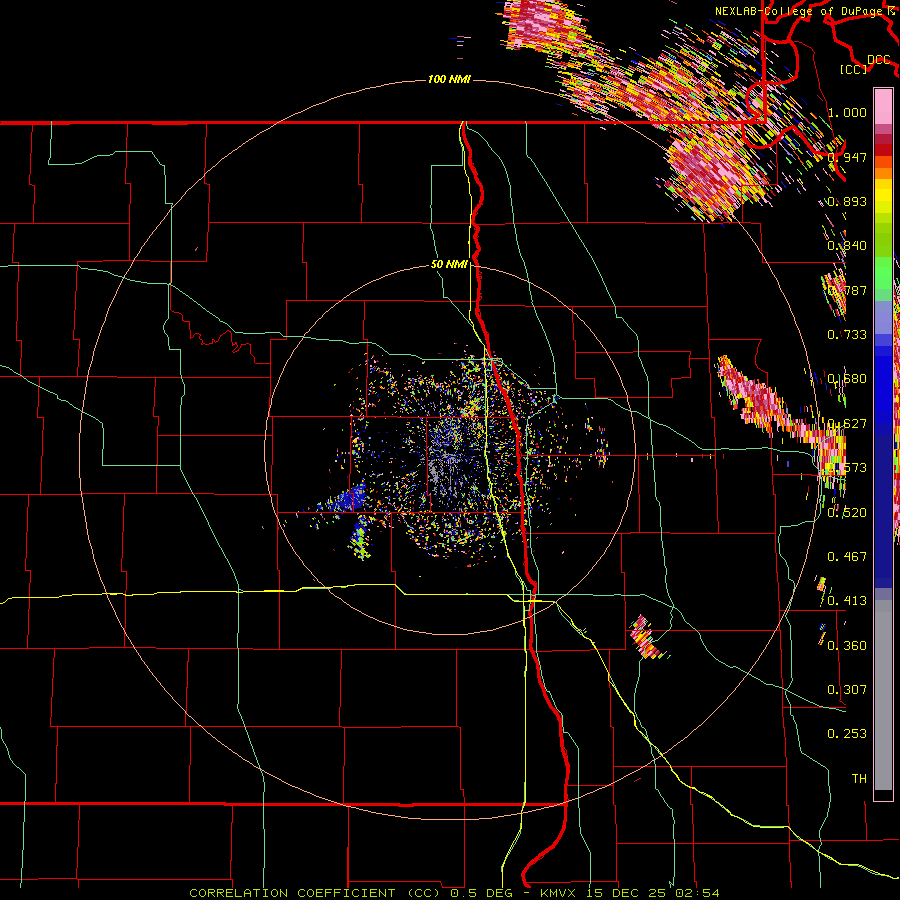Click the [CC] legend unit label

pyautogui.click(x=854, y=69)
